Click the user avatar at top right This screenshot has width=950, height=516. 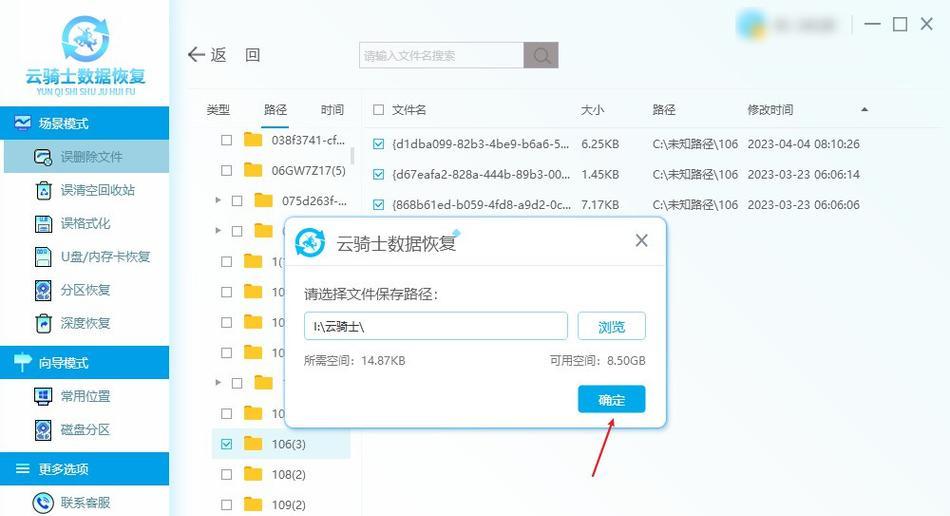point(750,25)
